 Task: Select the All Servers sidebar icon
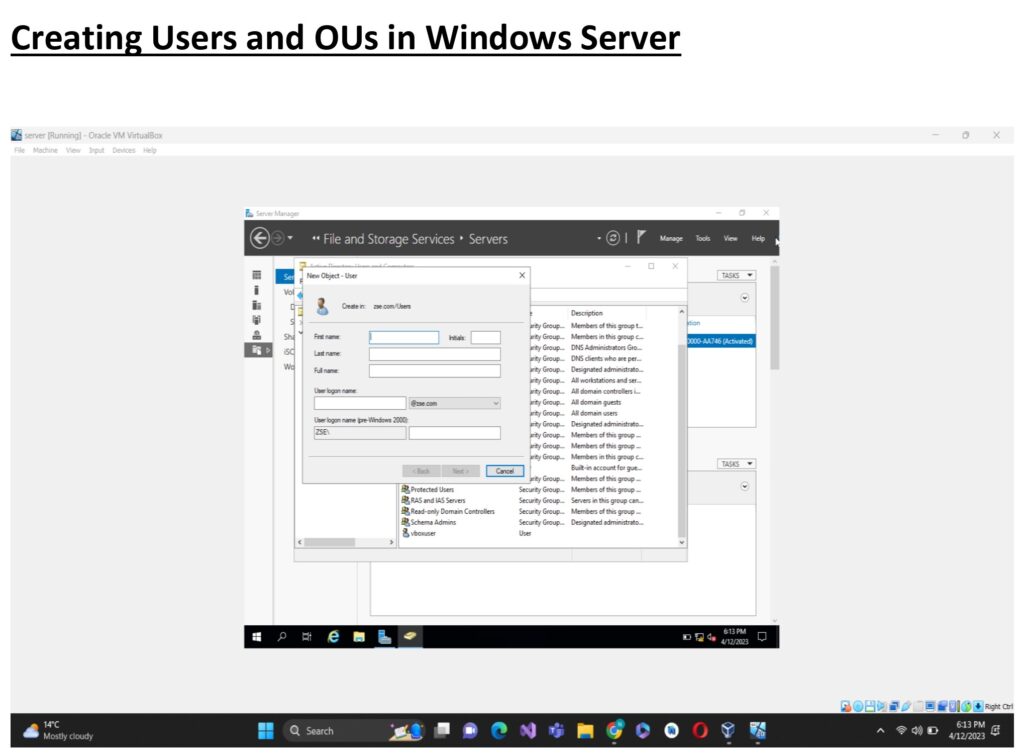tap(257, 305)
